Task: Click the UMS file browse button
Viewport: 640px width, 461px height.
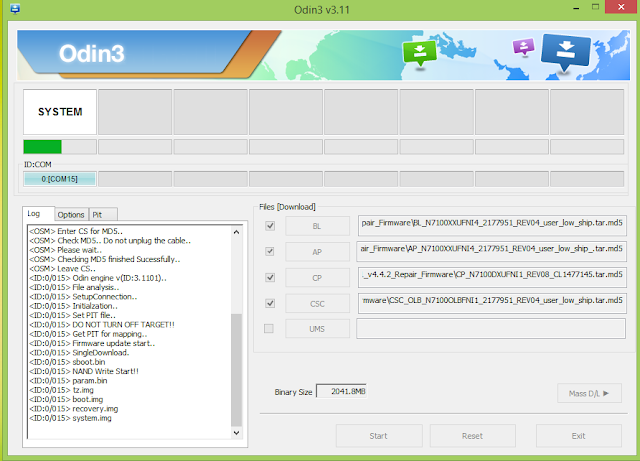Action: (x=317, y=329)
